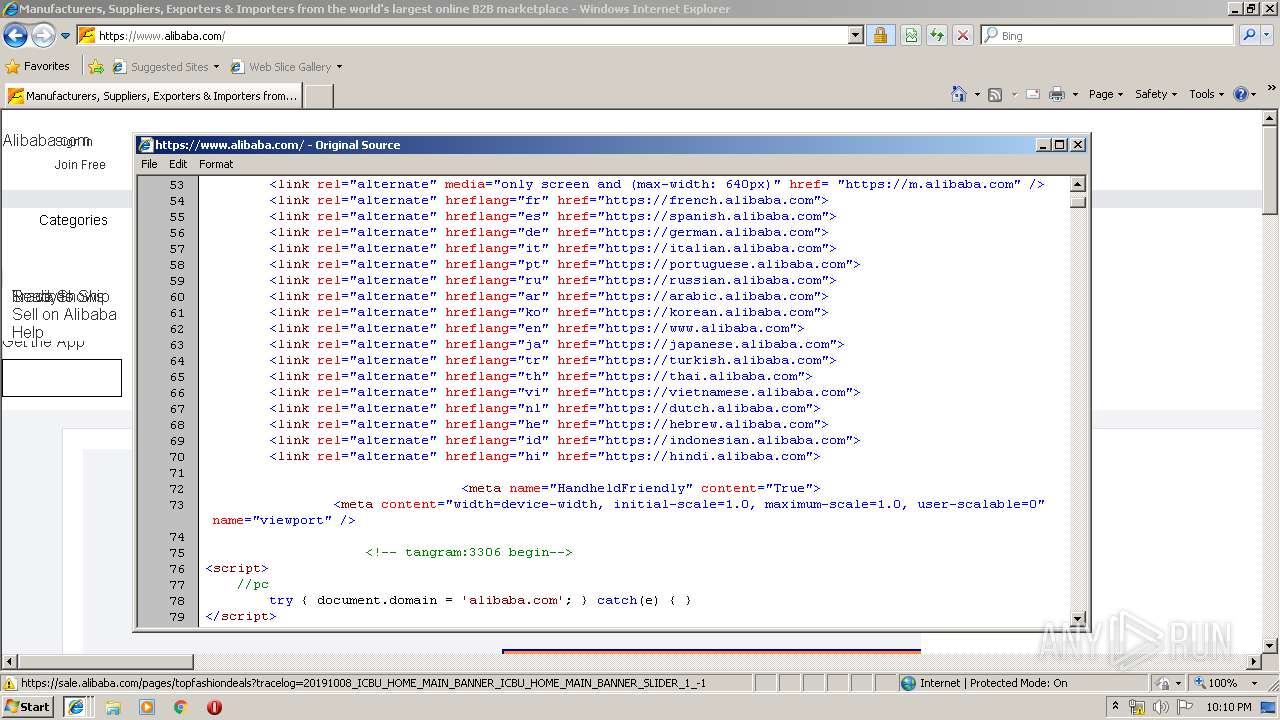Image resolution: width=1280 pixels, height=720 pixels.
Task: Open the Safety menu
Action: click(1156, 94)
